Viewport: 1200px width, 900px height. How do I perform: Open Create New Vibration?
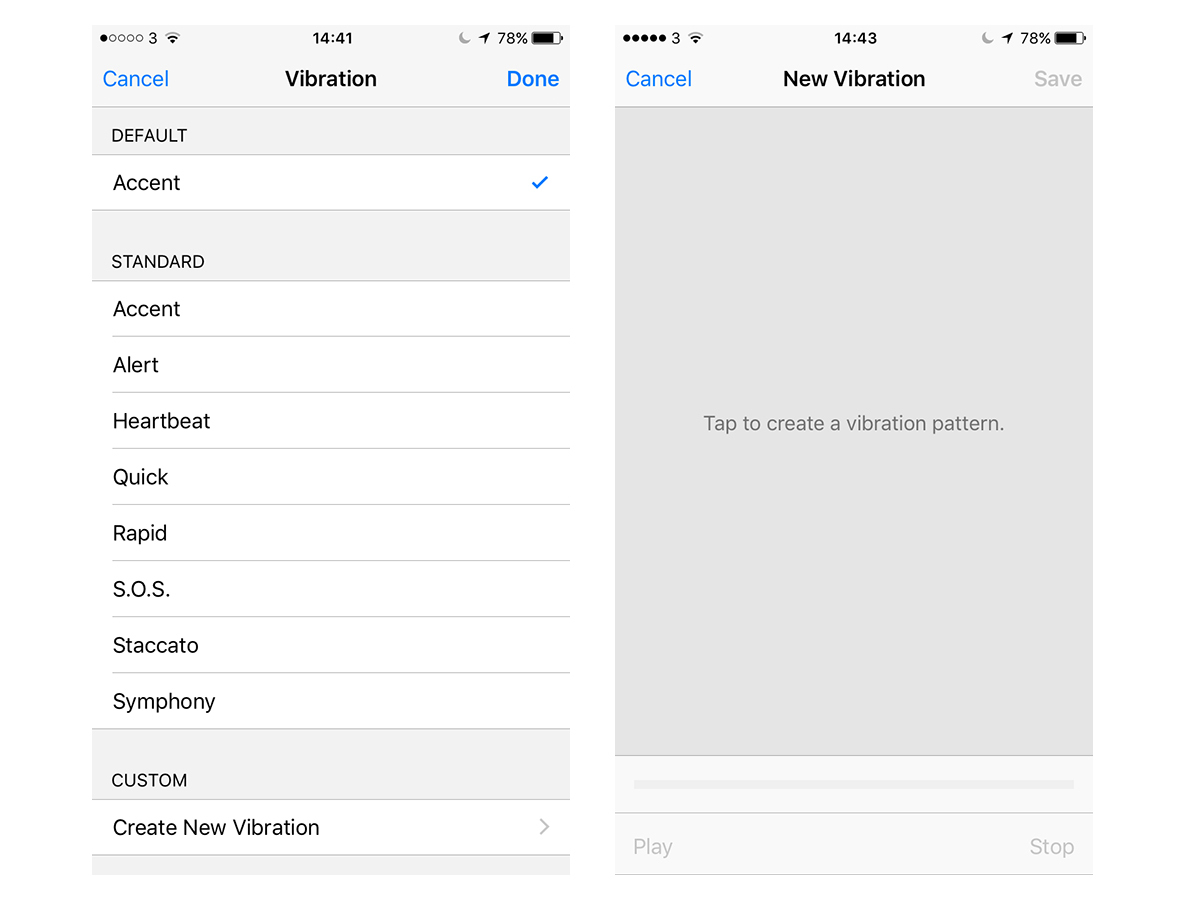[x=331, y=827]
